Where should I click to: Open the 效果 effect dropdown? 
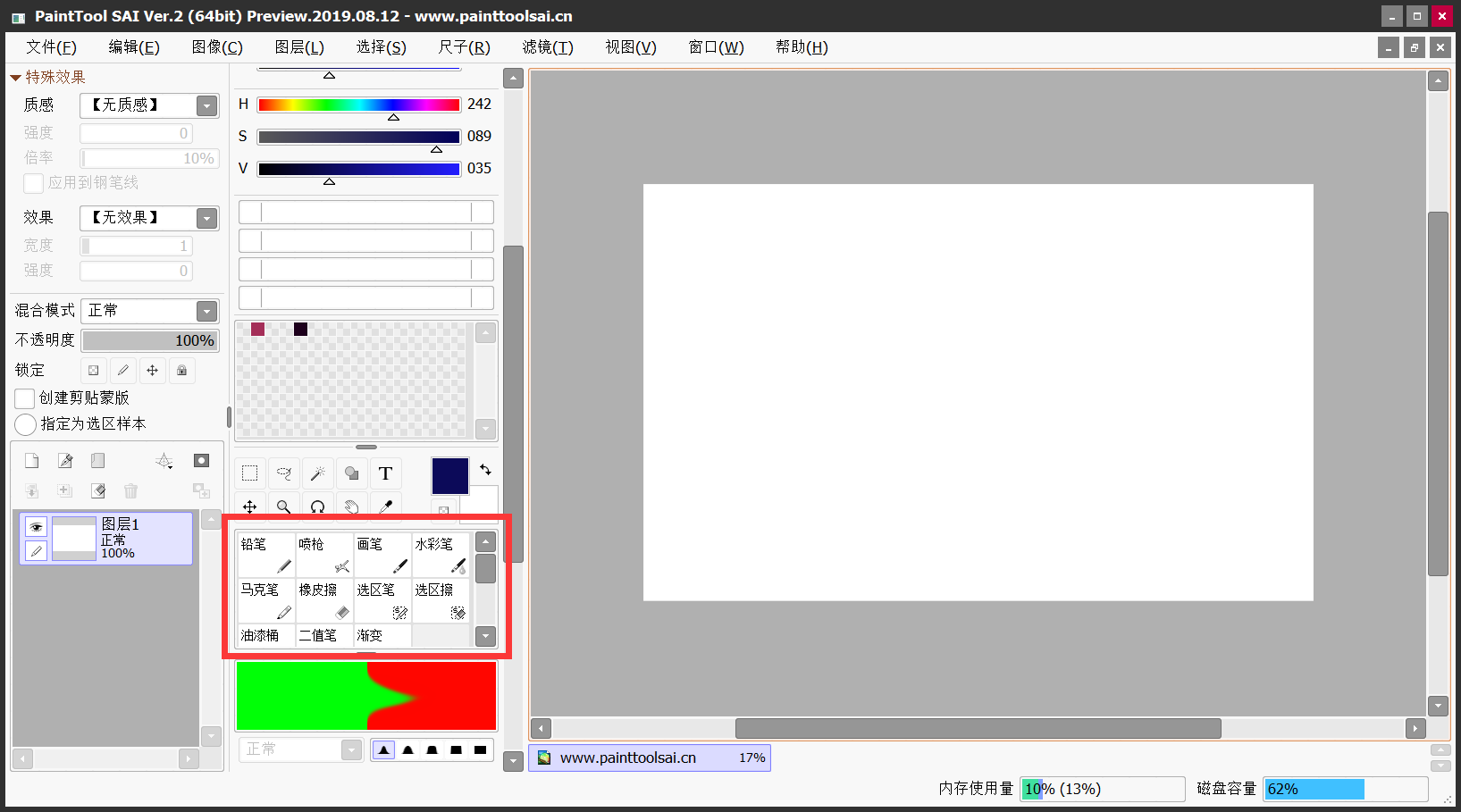click(x=206, y=218)
